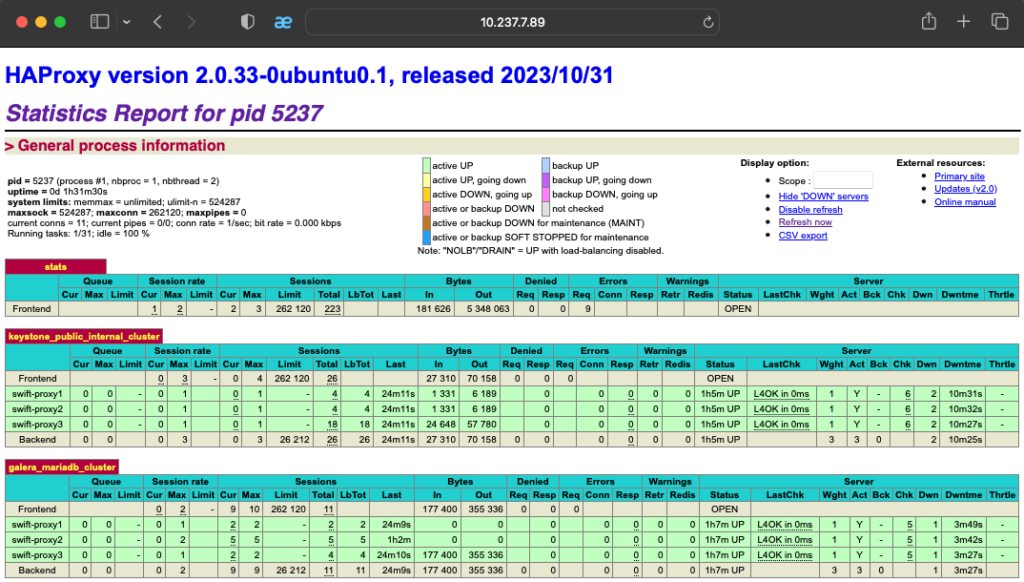
Task: Open the Primary site link
Action: point(959,176)
